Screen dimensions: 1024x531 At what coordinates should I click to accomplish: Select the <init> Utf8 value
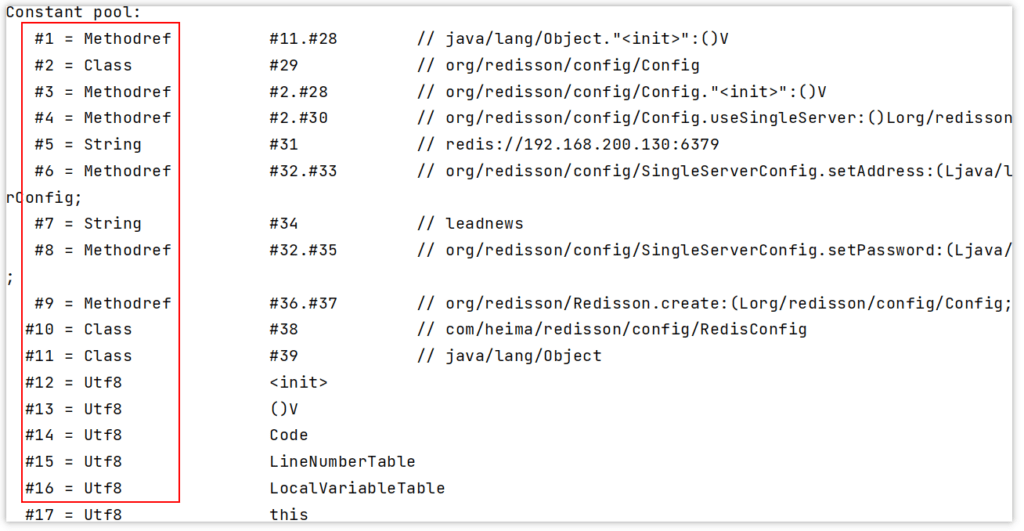click(x=298, y=382)
